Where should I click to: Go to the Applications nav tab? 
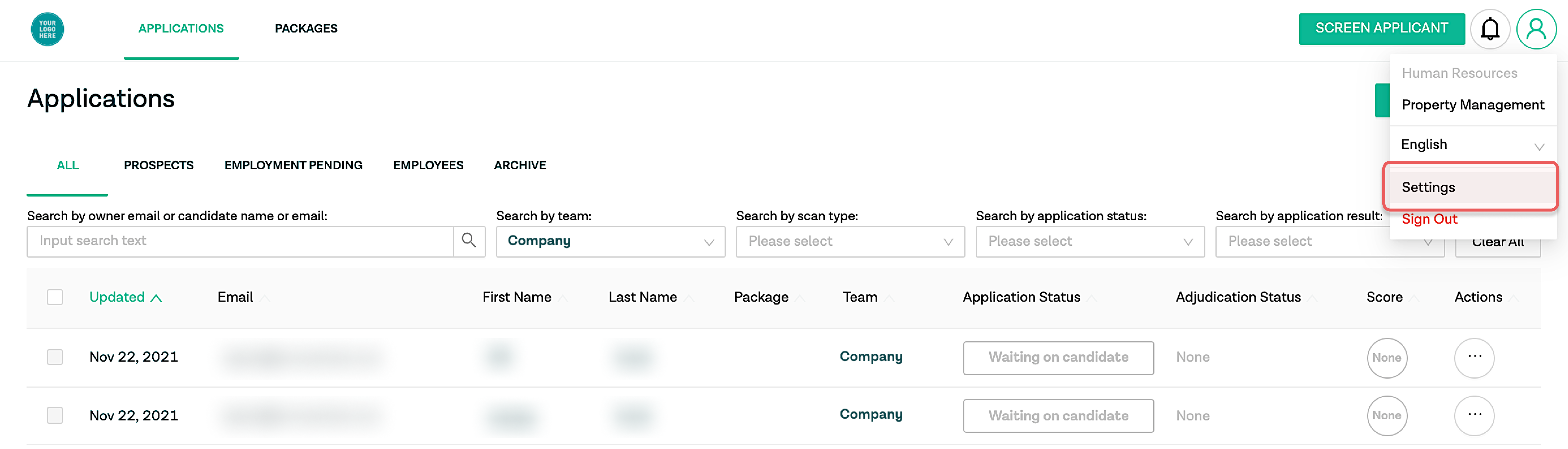pos(181,29)
